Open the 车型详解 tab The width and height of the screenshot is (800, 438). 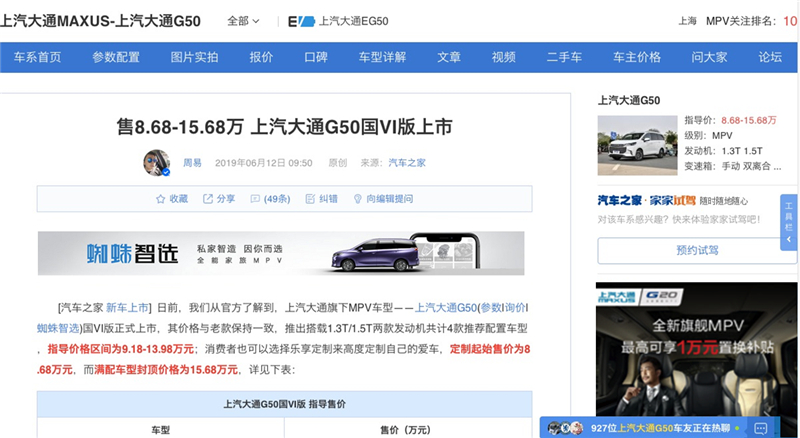pos(382,57)
